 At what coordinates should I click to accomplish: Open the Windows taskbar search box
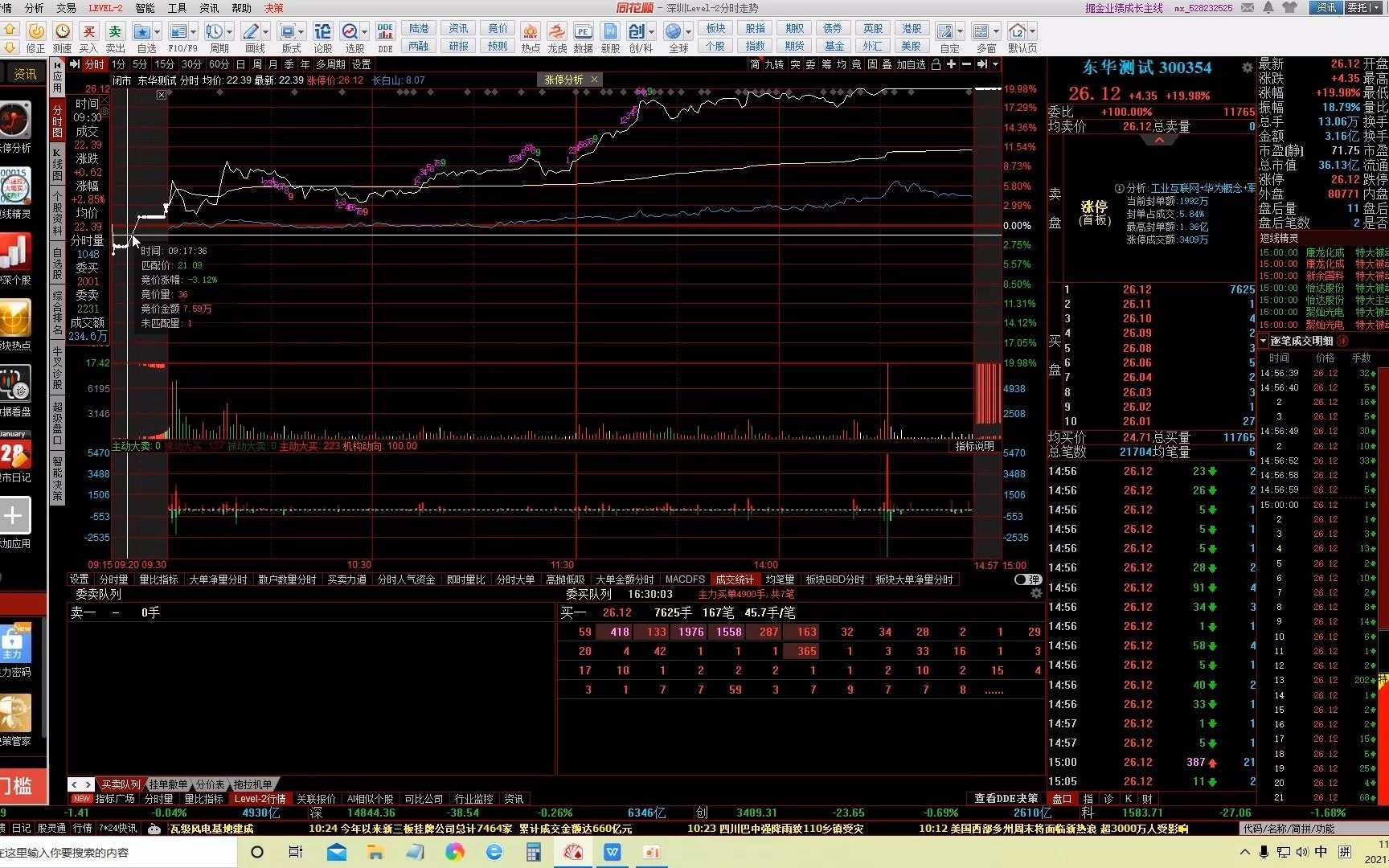coord(118,852)
